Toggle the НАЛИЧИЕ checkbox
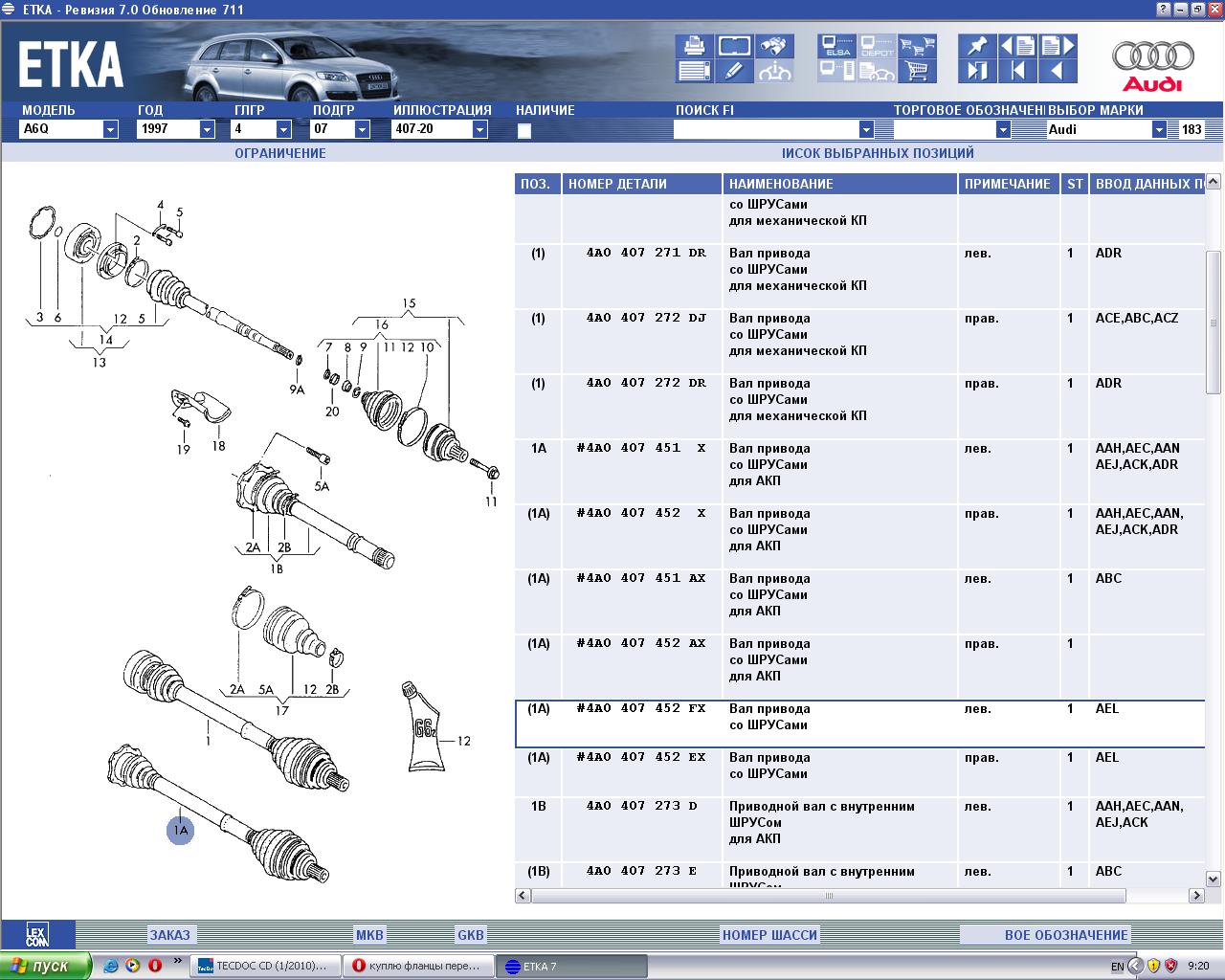 523,131
